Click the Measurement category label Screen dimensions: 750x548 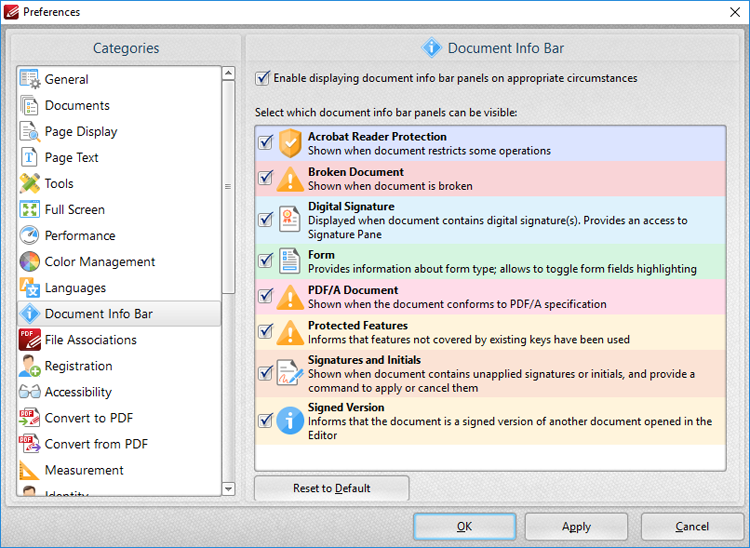[84, 470]
